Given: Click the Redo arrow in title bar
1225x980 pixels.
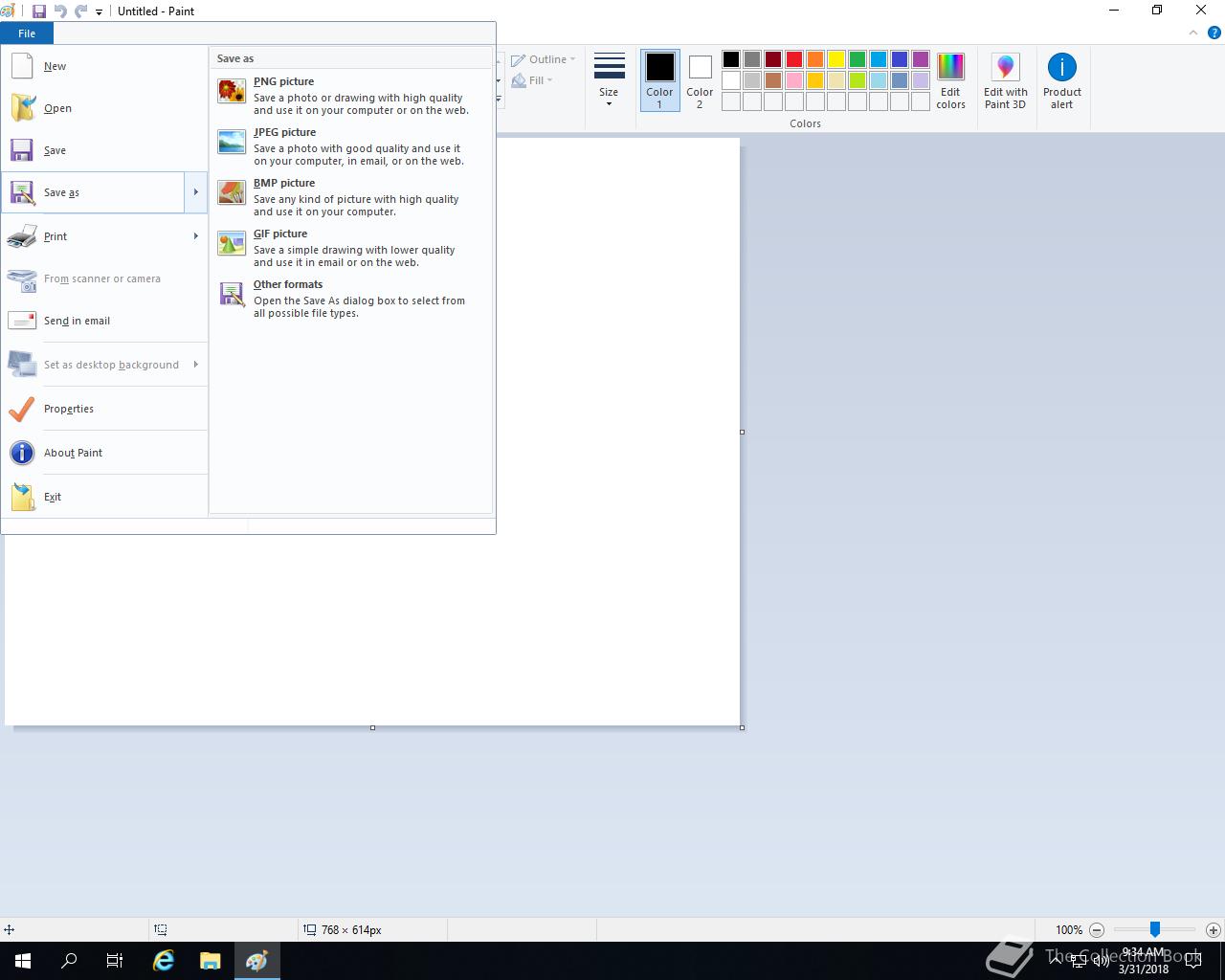Looking at the screenshot, I should (80, 11).
